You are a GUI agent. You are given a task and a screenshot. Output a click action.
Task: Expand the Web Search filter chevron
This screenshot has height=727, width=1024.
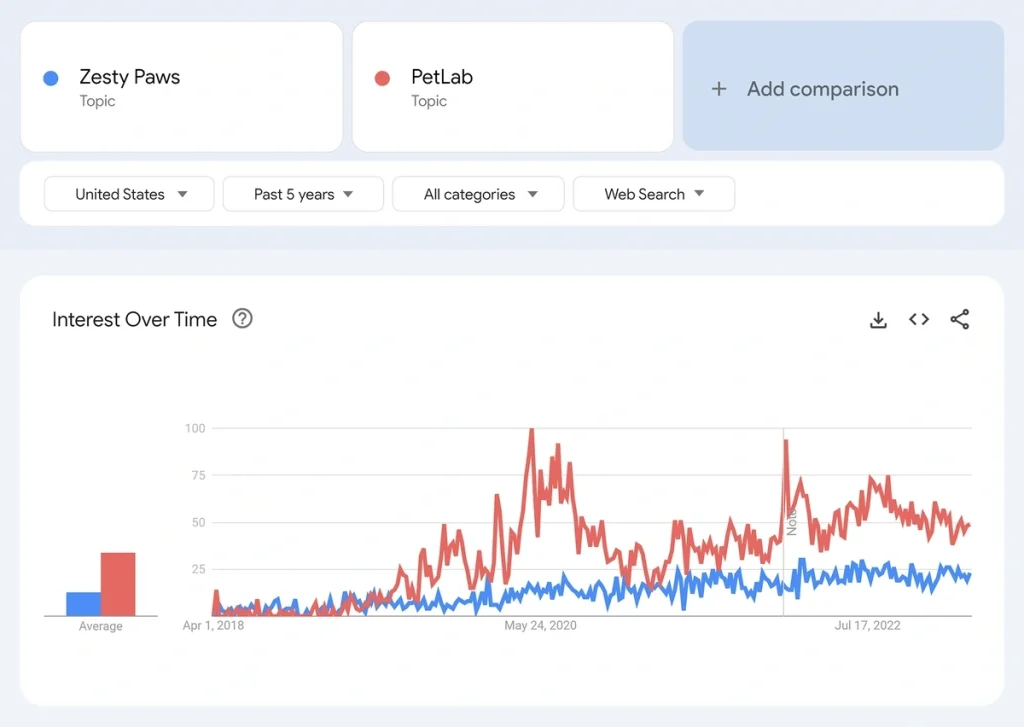698,194
